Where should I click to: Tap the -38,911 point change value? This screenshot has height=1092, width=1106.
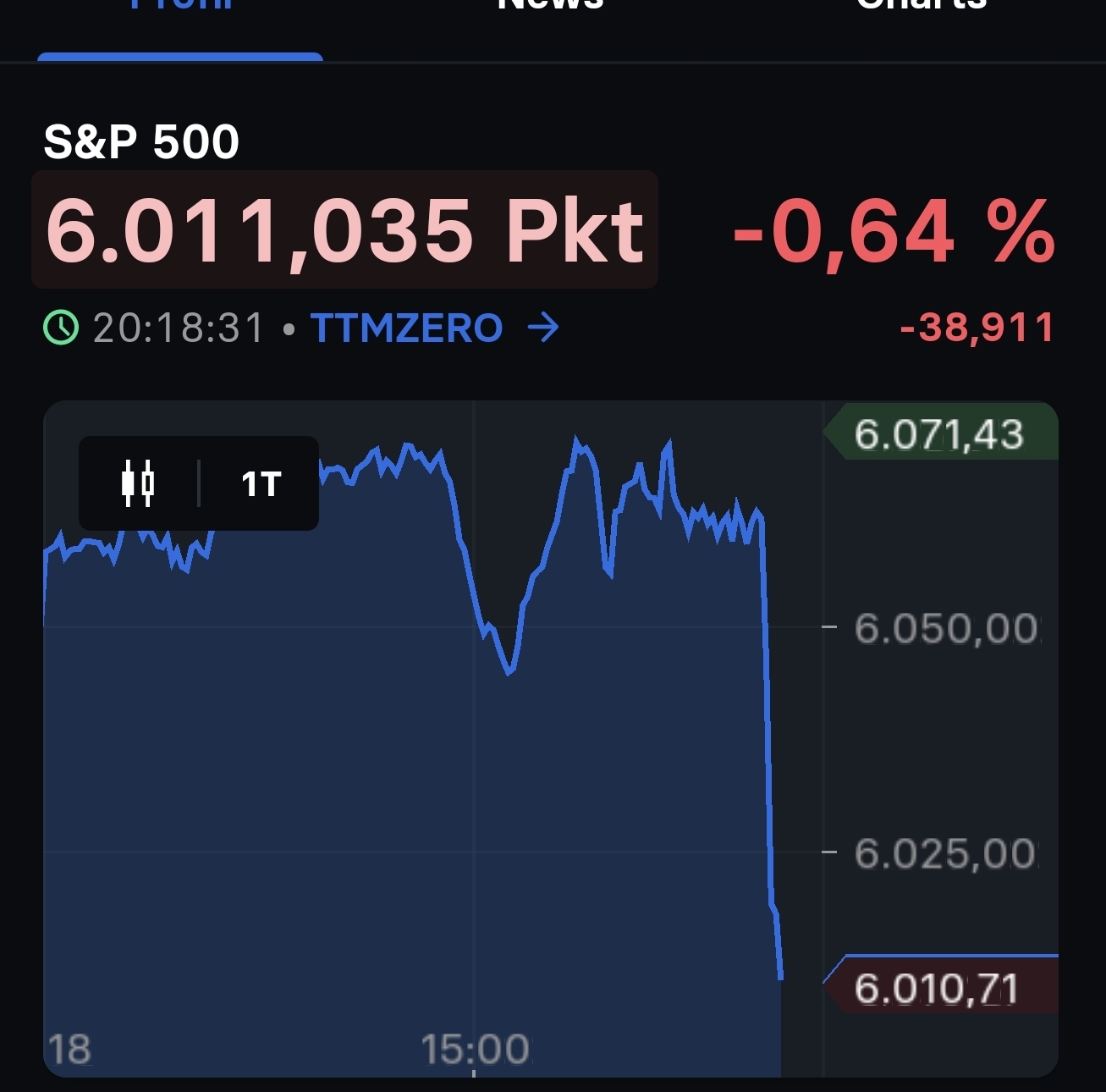click(x=977, y=328)
